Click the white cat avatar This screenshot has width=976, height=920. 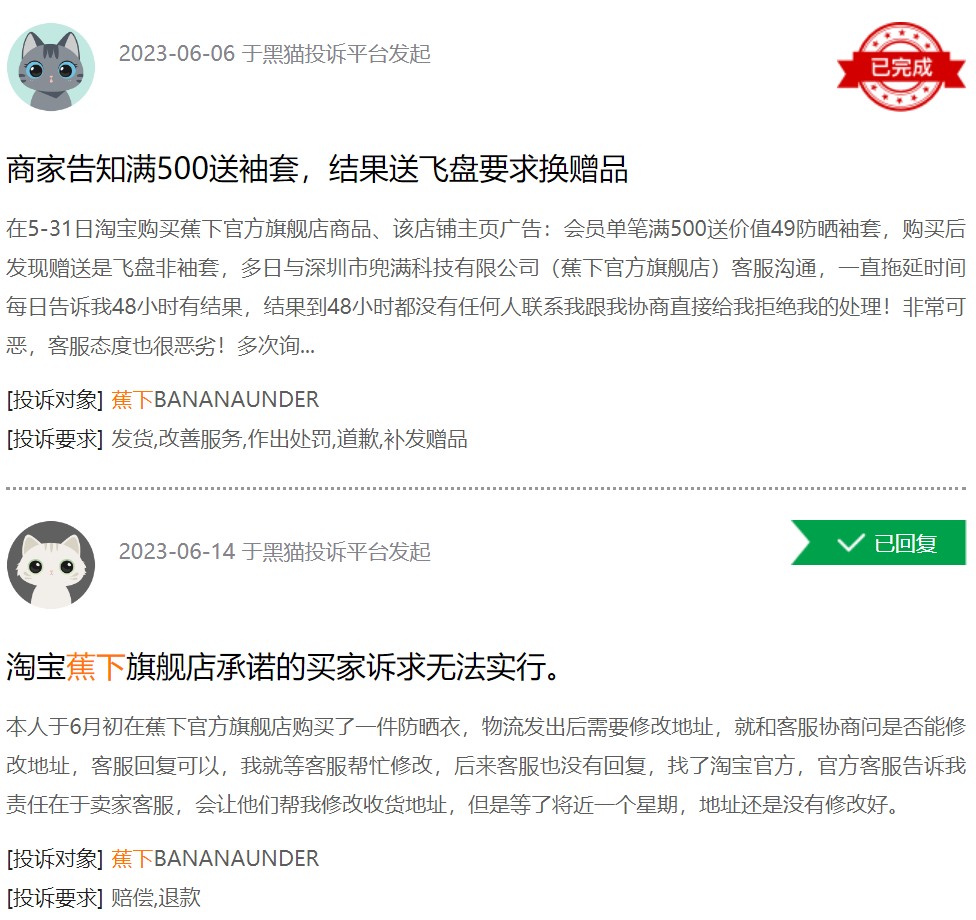coord(51,565)
